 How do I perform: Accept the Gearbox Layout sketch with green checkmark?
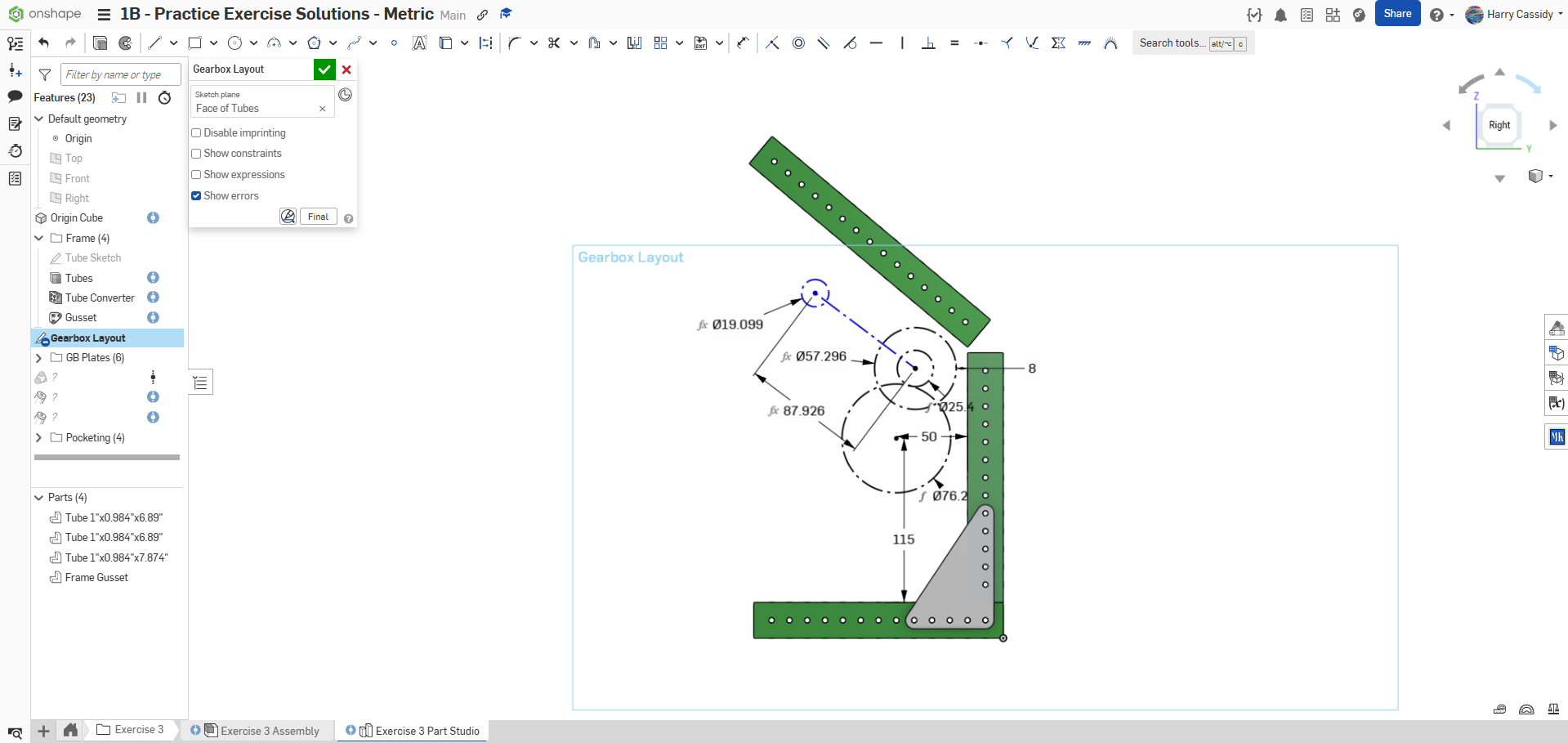point(324,69)
